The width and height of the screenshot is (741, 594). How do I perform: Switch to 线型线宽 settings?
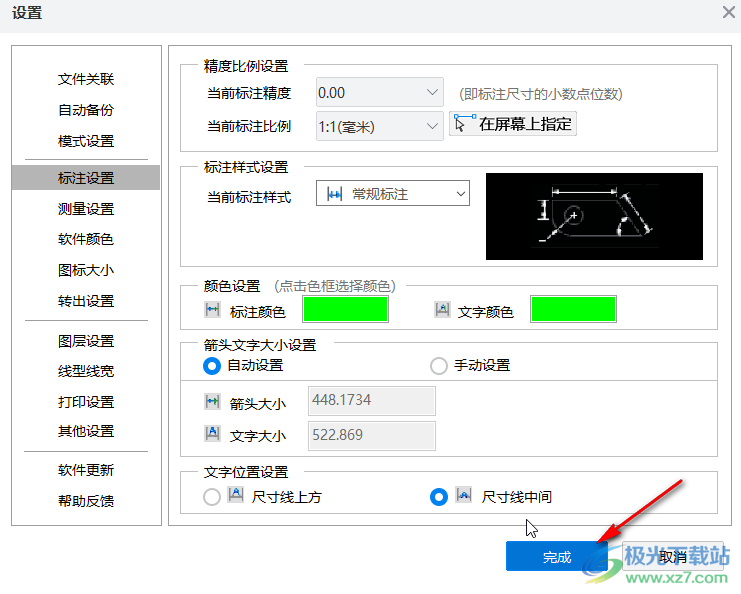[86, 371]
